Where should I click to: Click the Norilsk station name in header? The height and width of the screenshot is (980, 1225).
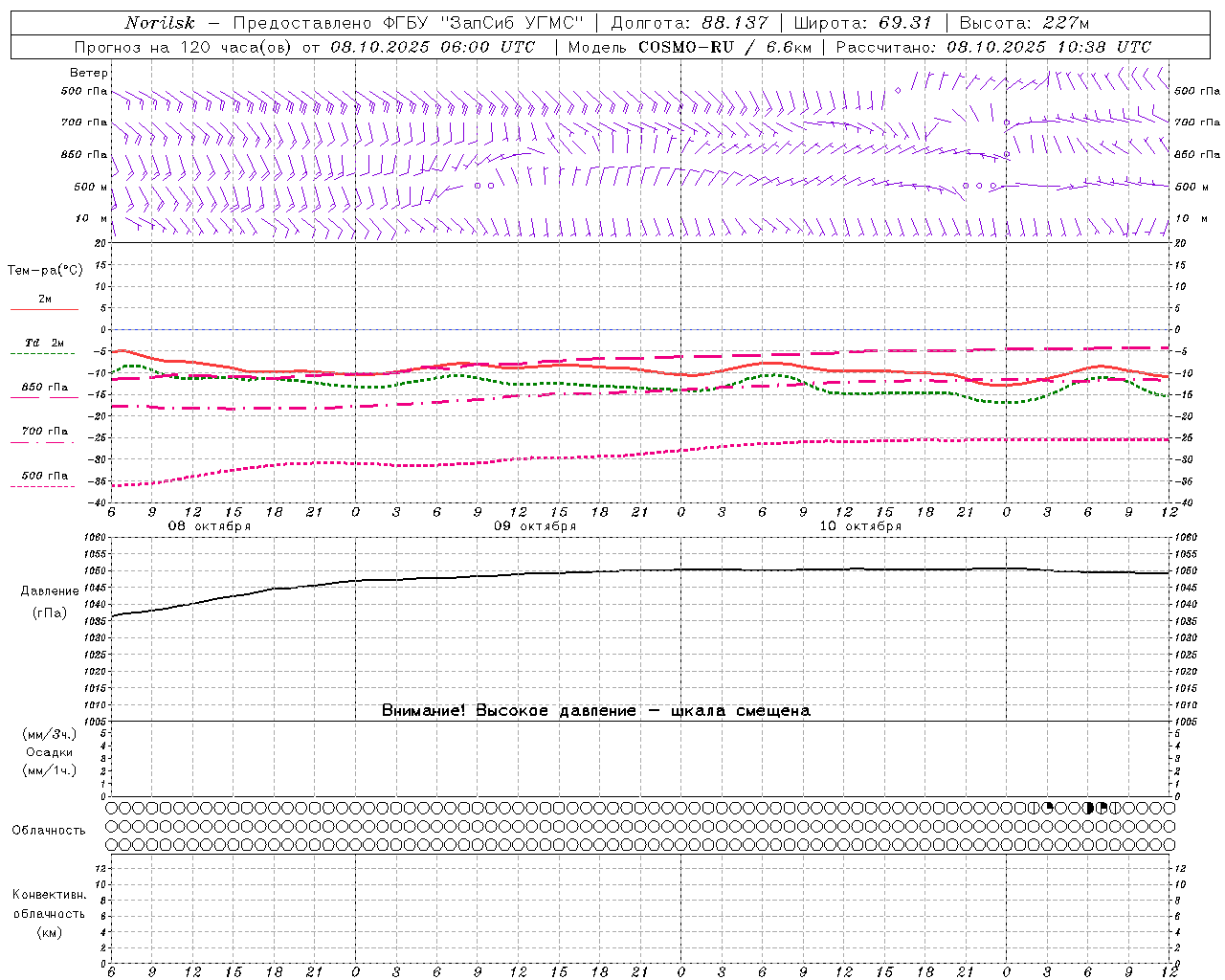point(159,23)
